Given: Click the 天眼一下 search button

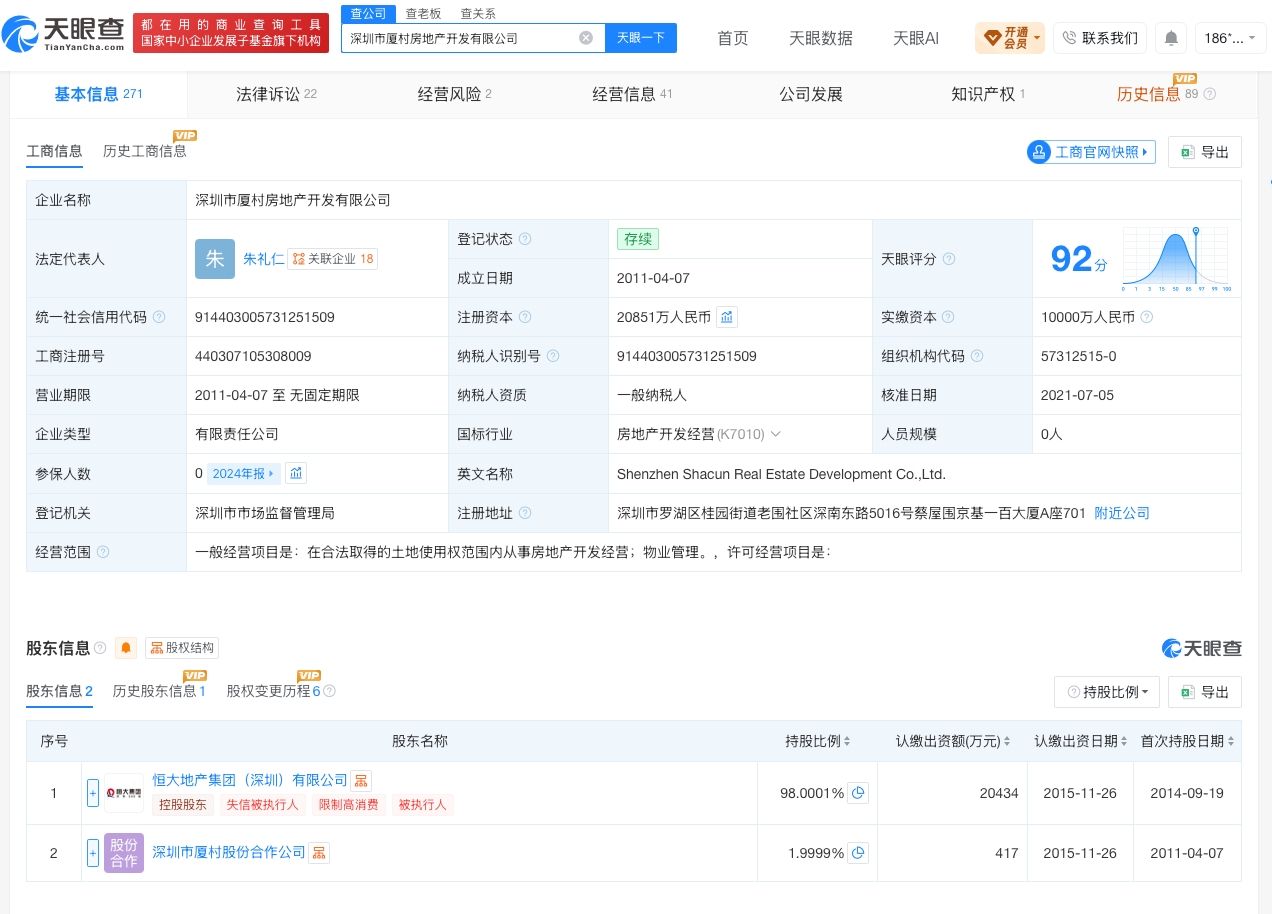Looking at the screenshot, I should (x=641, y=38).
